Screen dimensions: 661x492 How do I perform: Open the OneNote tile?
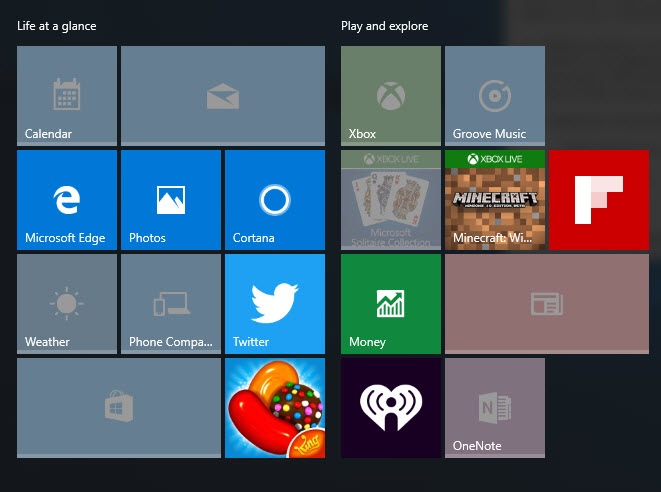(495, 408)
